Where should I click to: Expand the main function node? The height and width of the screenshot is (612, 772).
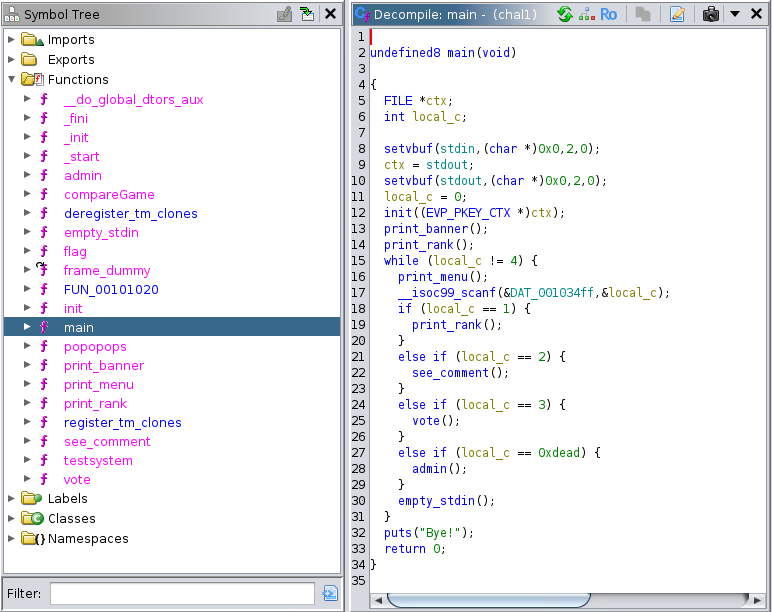point(28,327)
